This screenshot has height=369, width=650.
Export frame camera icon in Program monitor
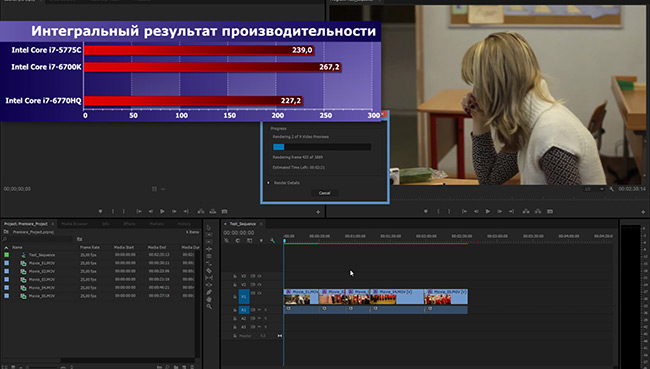point(550,211)
